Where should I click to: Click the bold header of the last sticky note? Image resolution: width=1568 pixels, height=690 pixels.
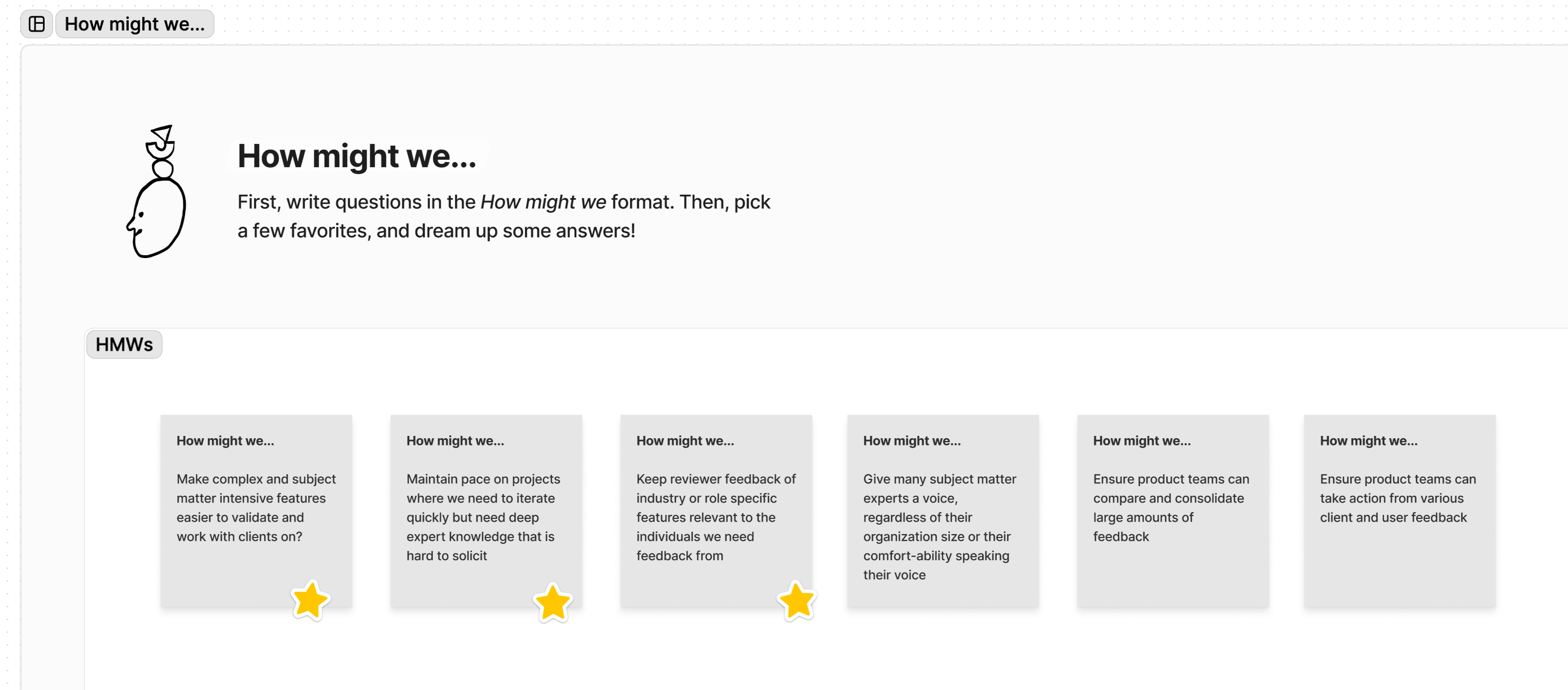pyautogui.click(x=1368, y=441)
